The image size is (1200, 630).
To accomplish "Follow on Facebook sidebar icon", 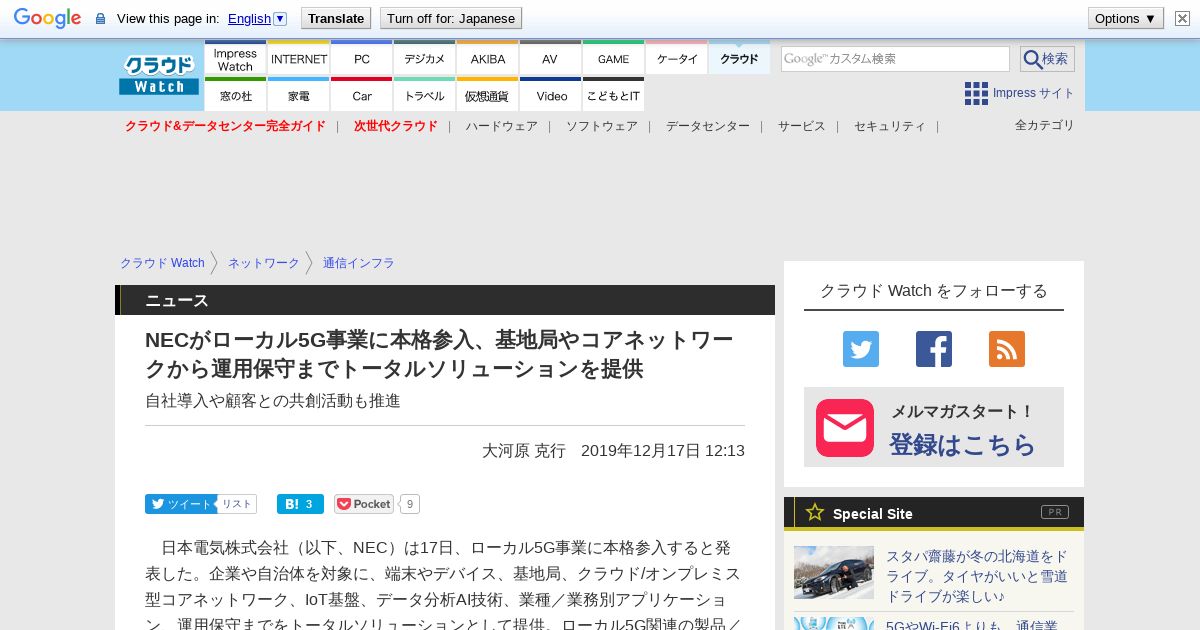I will (x=934, y=349).
